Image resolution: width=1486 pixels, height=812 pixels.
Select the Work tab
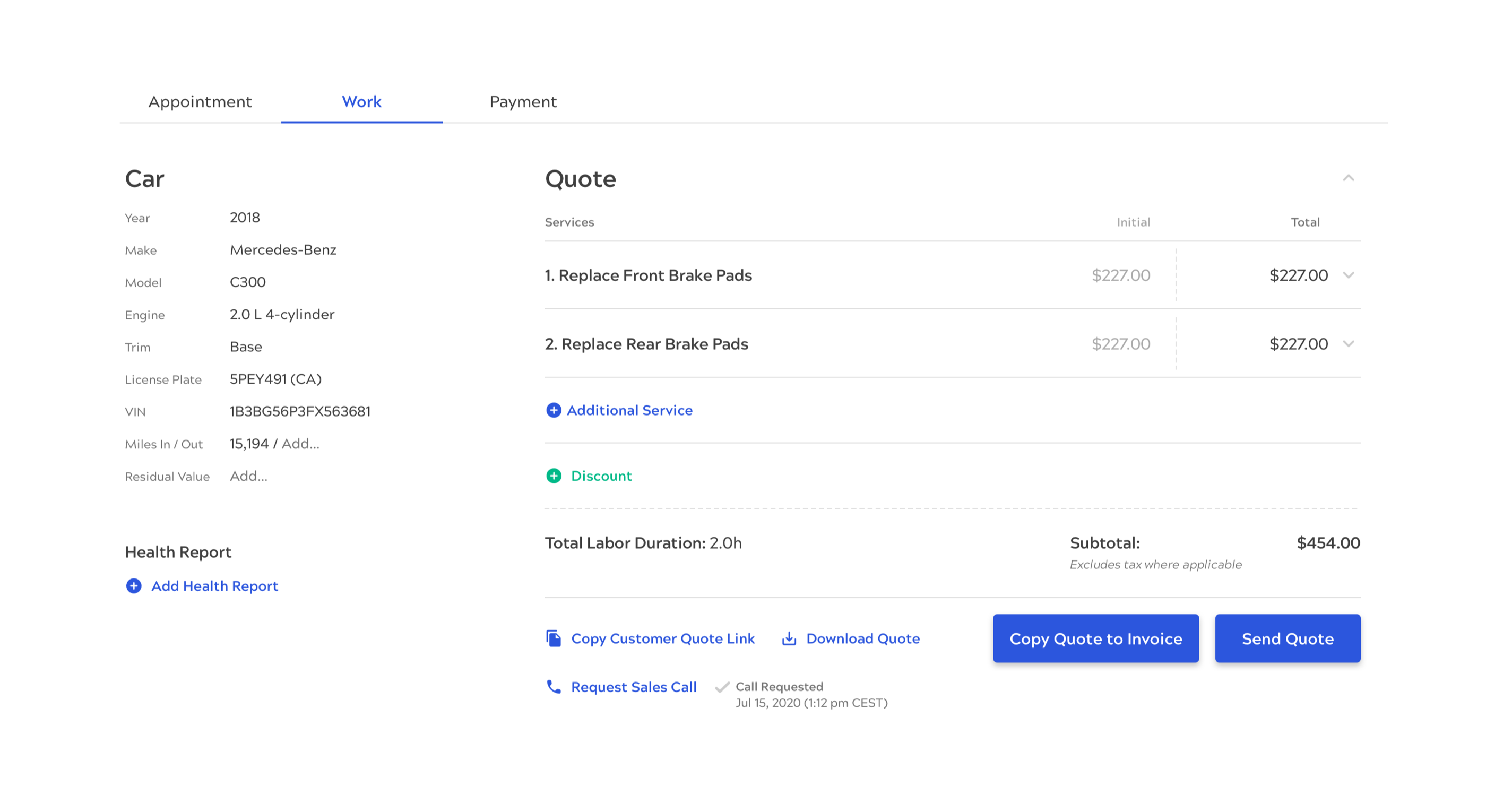tap(362, 102)
